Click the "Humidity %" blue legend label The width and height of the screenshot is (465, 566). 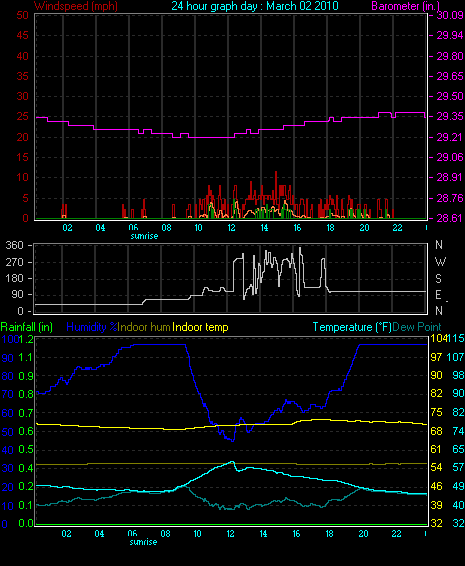92,327
